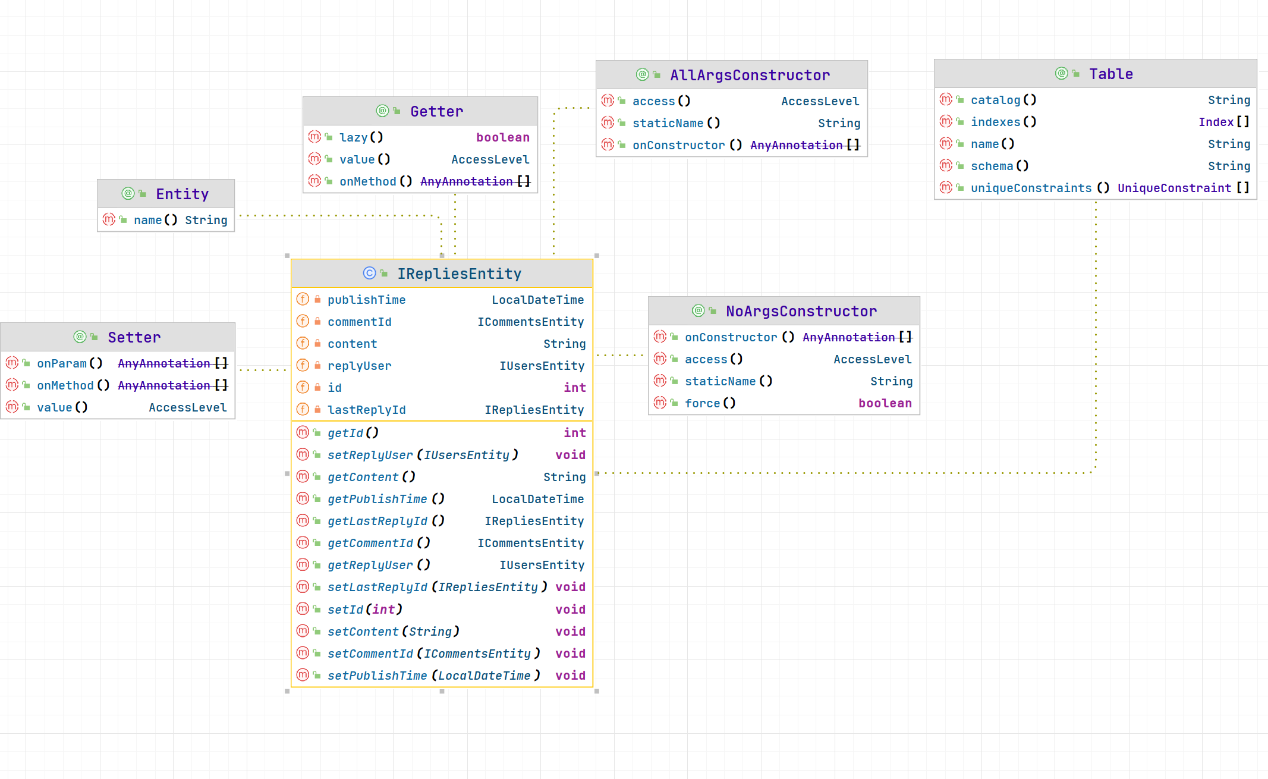
Task: Select the IRepliesEntity class header
Action: coord(442,273)
